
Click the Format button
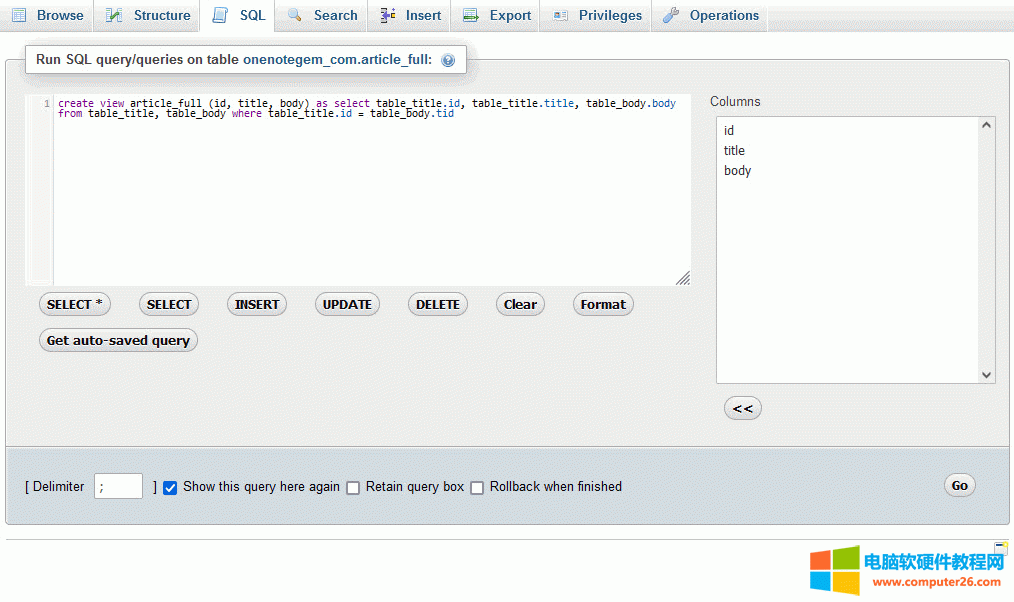click(602, 304)
